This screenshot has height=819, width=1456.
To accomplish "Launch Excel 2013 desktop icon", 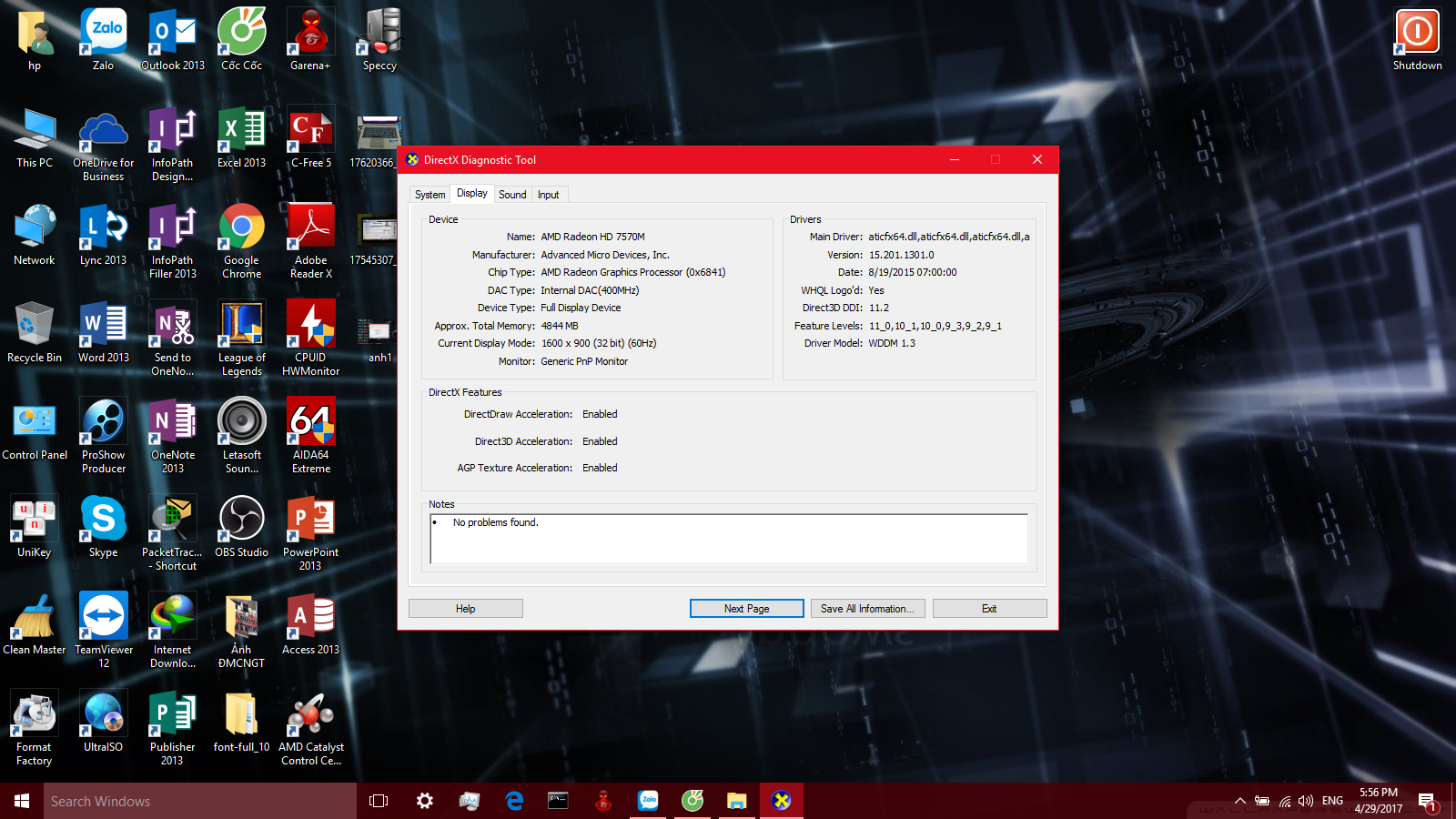I will (x=241, y=137).
